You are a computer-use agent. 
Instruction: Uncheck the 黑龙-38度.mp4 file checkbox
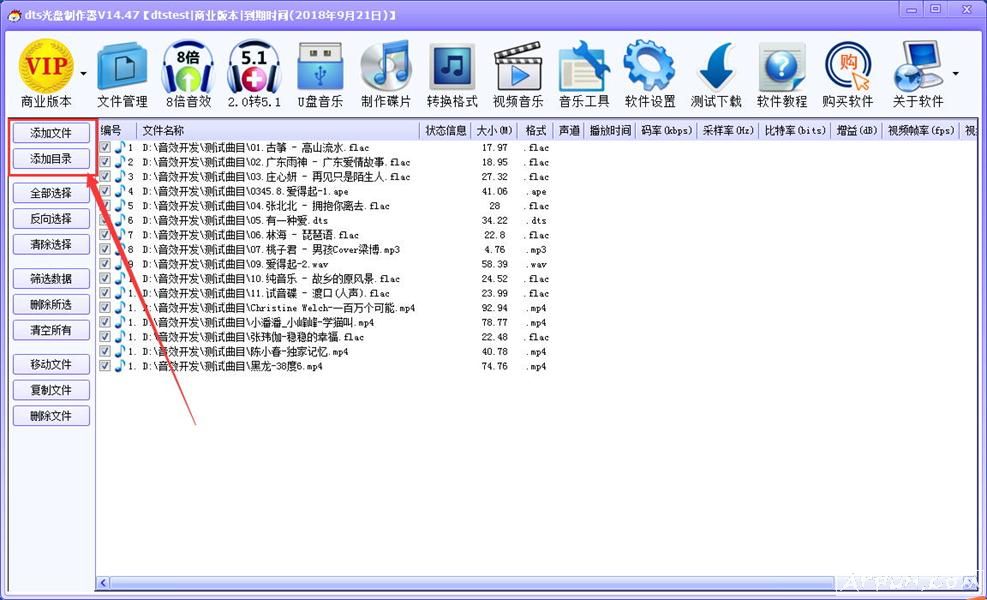[105, 367]
